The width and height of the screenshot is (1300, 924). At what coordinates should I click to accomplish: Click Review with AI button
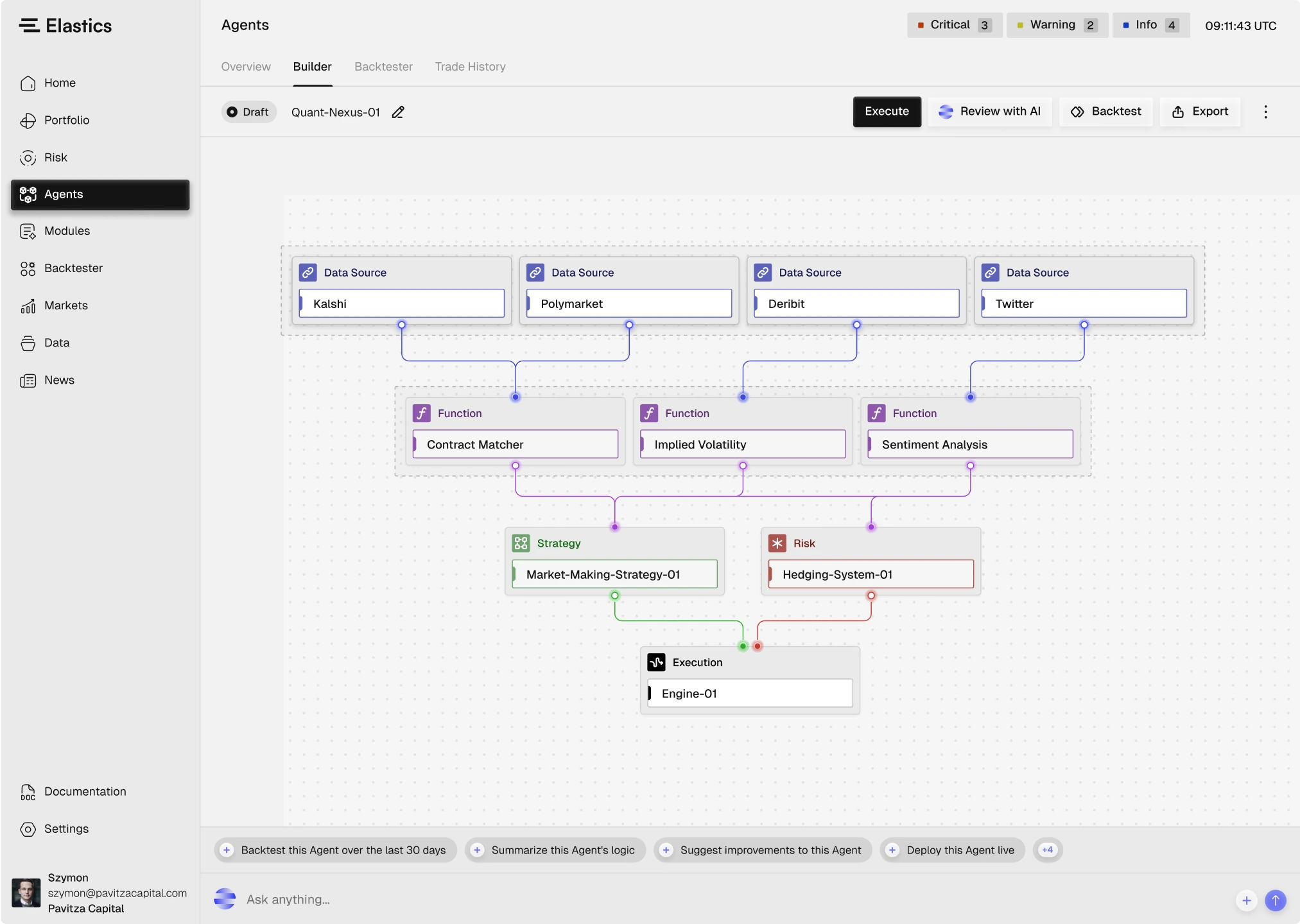pyautogui.click(x=989, y=112)
